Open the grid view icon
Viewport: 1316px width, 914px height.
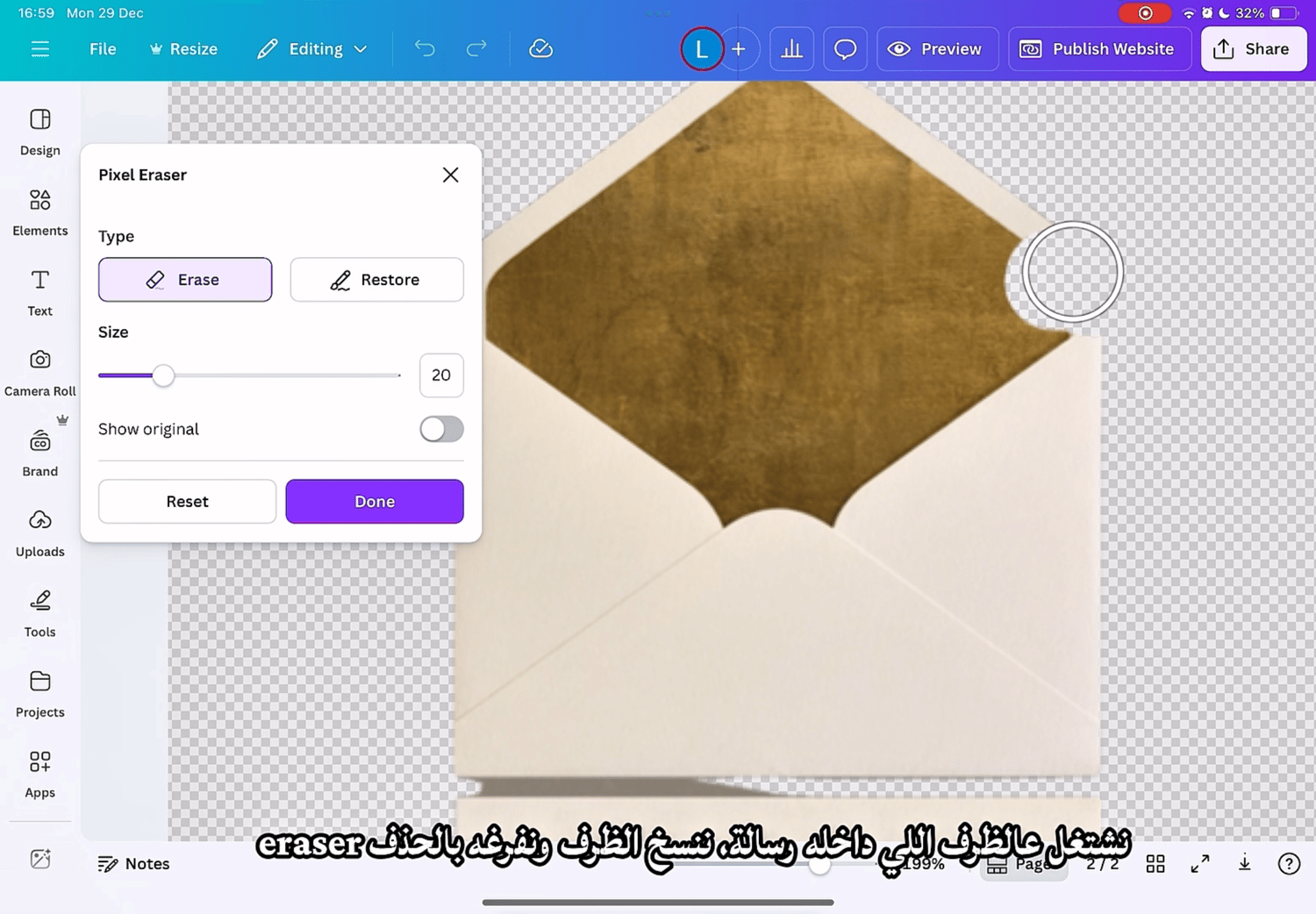[1155, 864]
